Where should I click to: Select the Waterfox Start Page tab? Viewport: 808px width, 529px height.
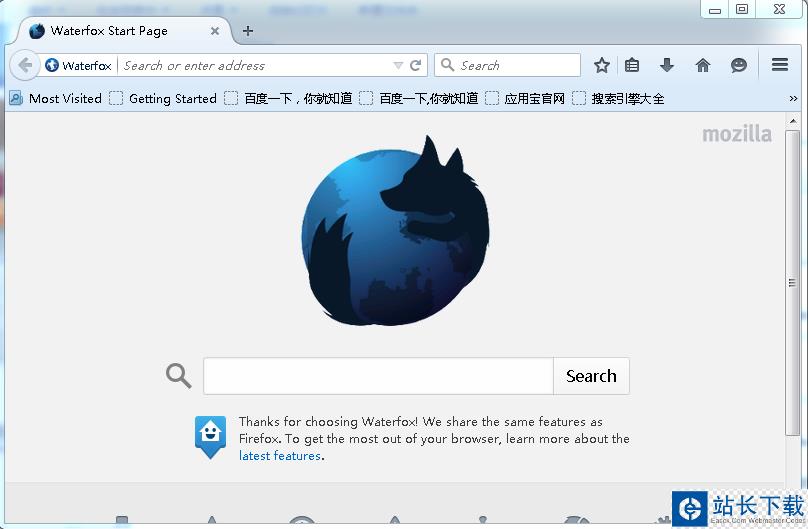pyautogui.click(x=110, y=31)
